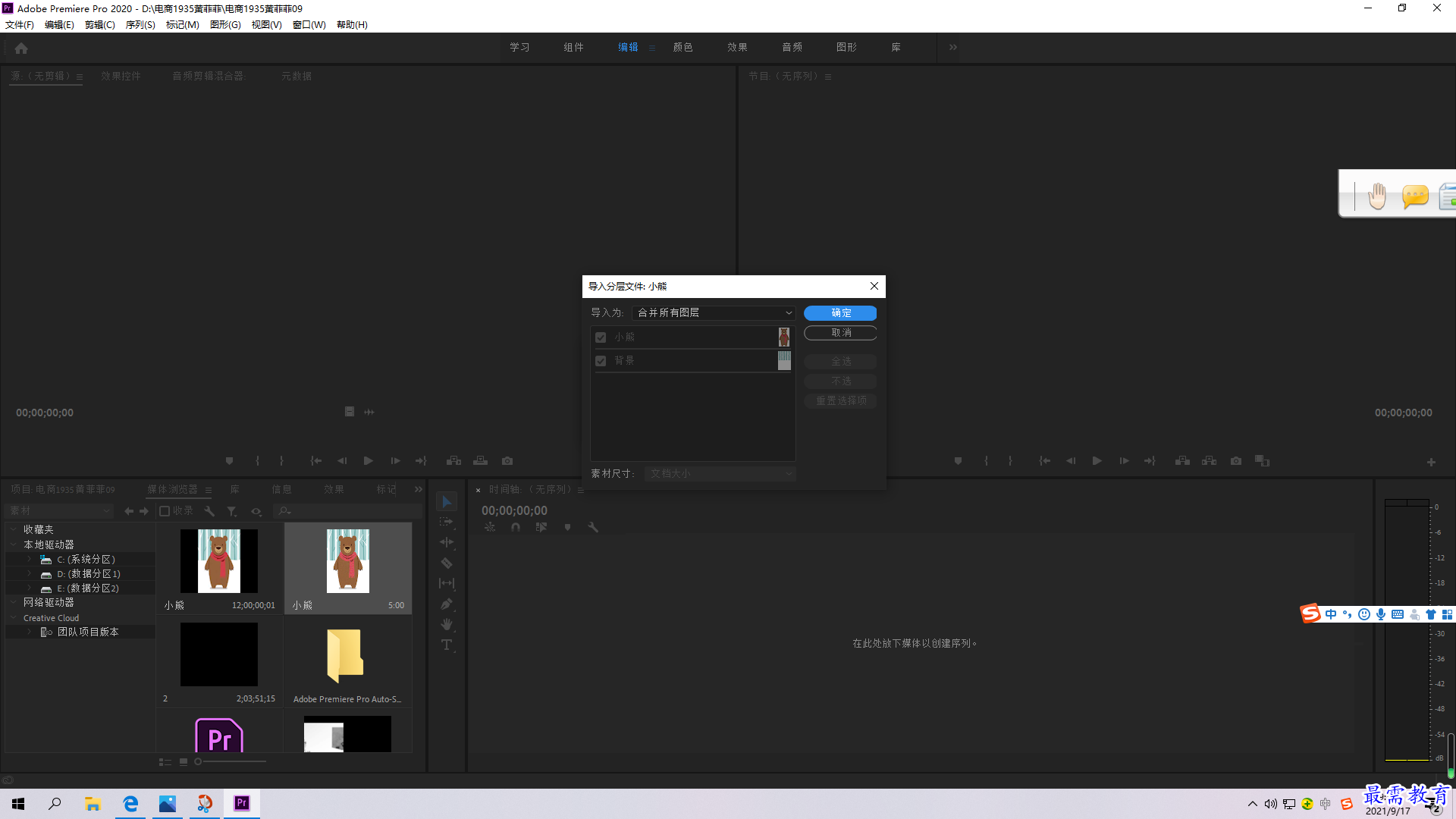Open program monitor button editor plus
Image resolution: width=1456 pixels, height=819 pixels.
(1431, 462)
